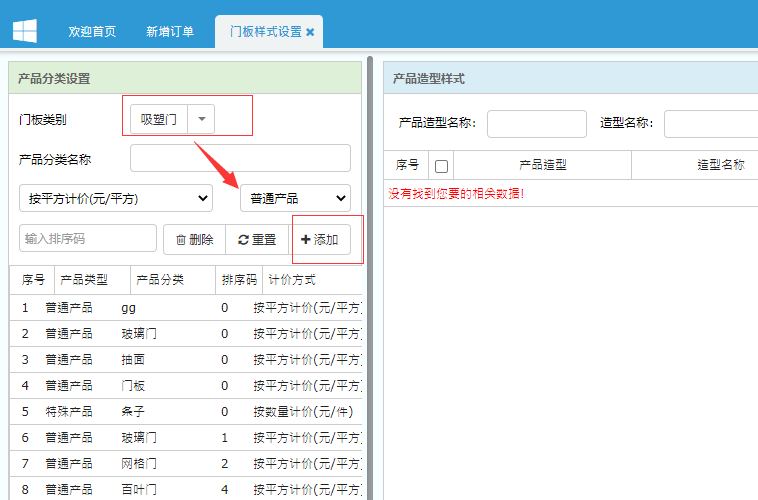Viewport: 758px width, 500px height.
Task: Tick the select-all checkbox in table header
Action: (x=441, y=166)
